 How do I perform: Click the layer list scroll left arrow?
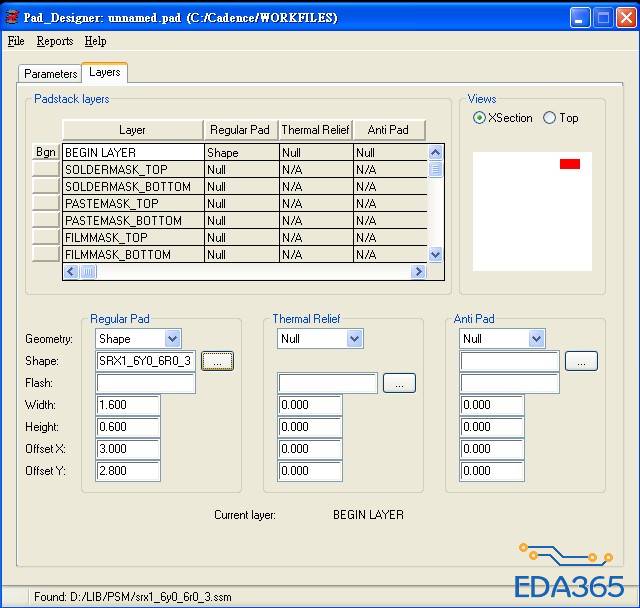(x=71, y=271)
